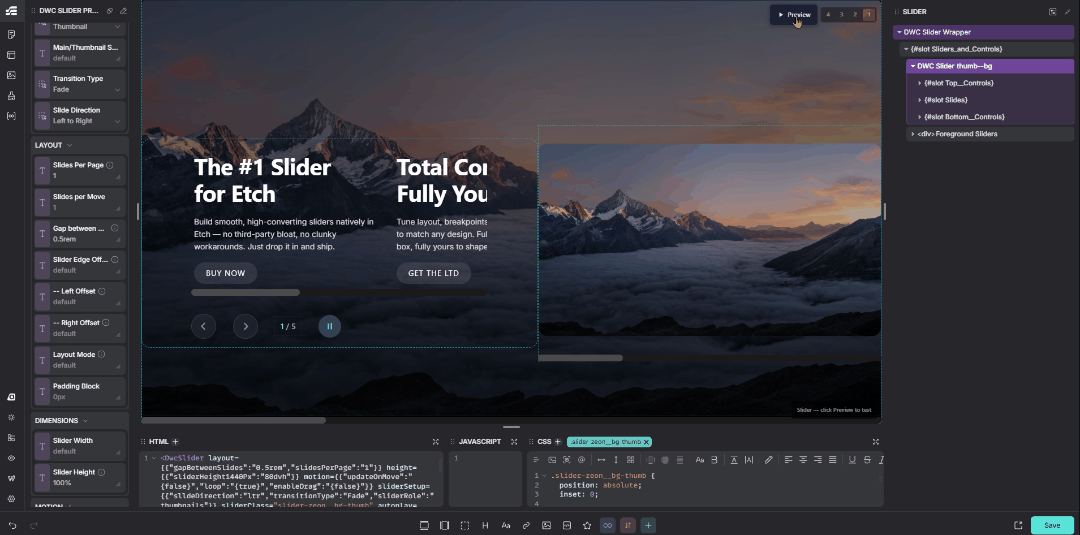Click the teal plus button in bottom toolbar
Viewport: 1080px width, 535px height.
pyautogui.click(x=648, y=525)
